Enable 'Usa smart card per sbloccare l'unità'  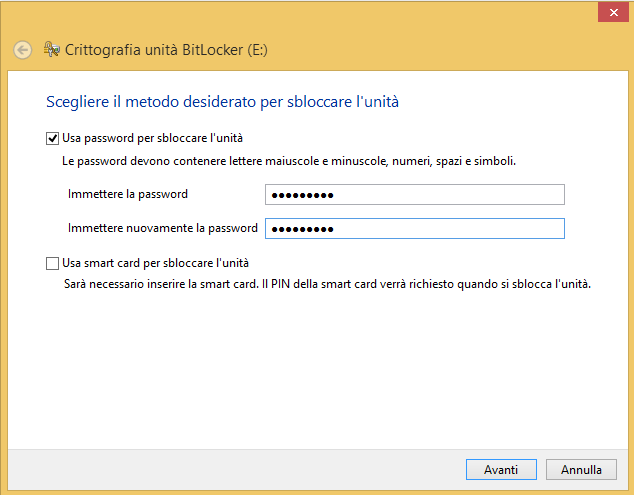click(52, 264)
